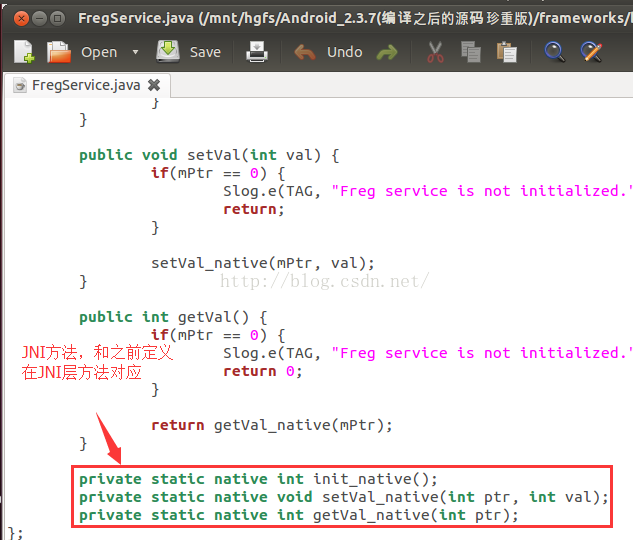Image resolution: width=633 pixels, height=540 pixels.
Task: Close the FregService.java tab
Action: pyautogui.click(x=154, y=85)
